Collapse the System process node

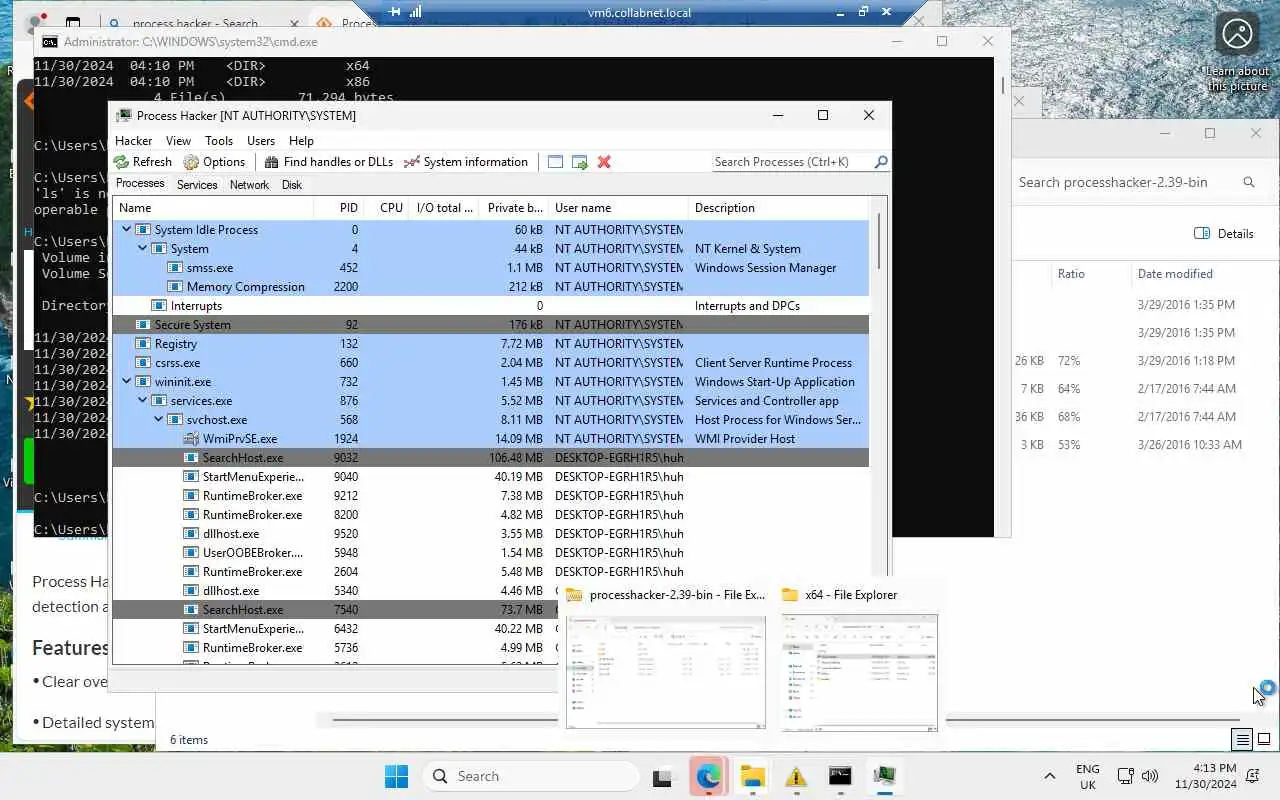click(142, 249)
